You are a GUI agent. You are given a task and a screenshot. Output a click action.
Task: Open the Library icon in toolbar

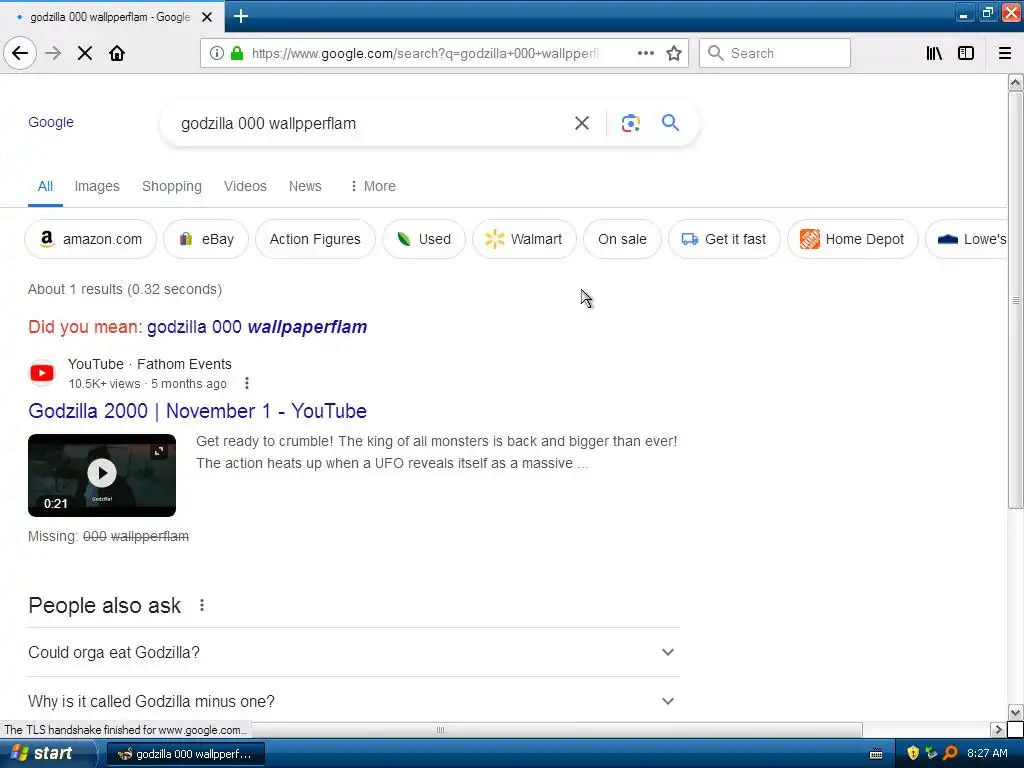click(x=934, y=53)
